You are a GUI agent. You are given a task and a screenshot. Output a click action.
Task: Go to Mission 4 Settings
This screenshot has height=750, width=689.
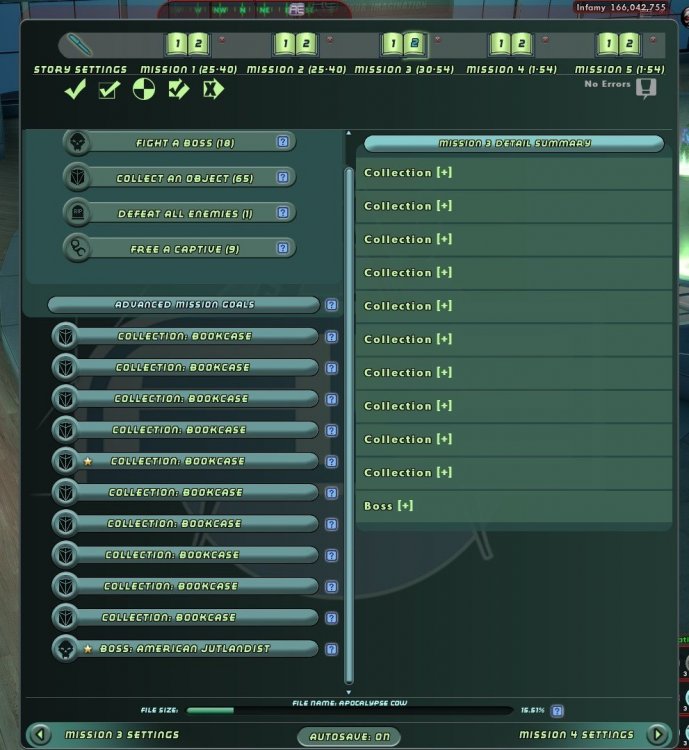coord(576,735)
